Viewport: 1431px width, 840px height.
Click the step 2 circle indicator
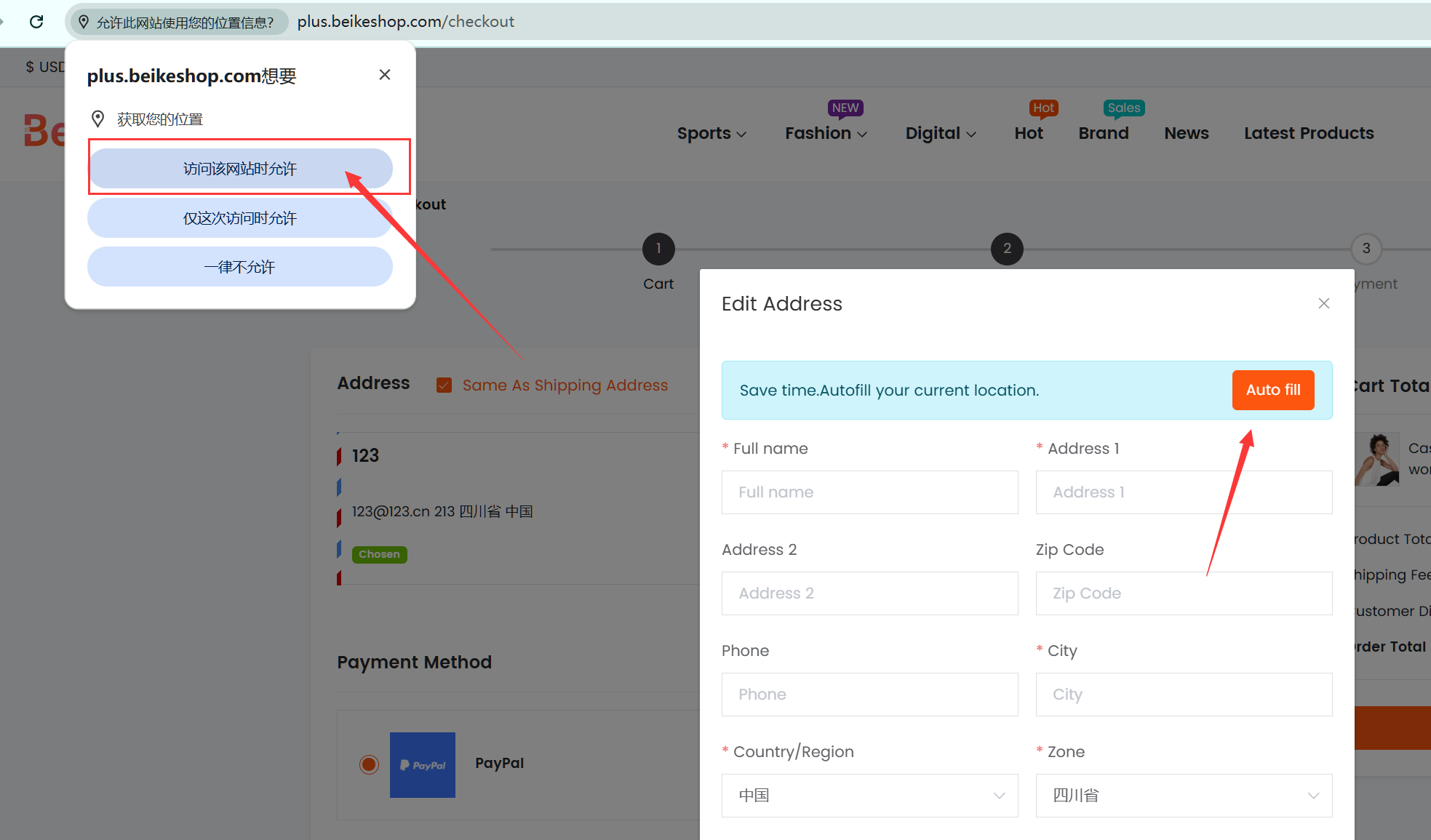coord(1007,249)
